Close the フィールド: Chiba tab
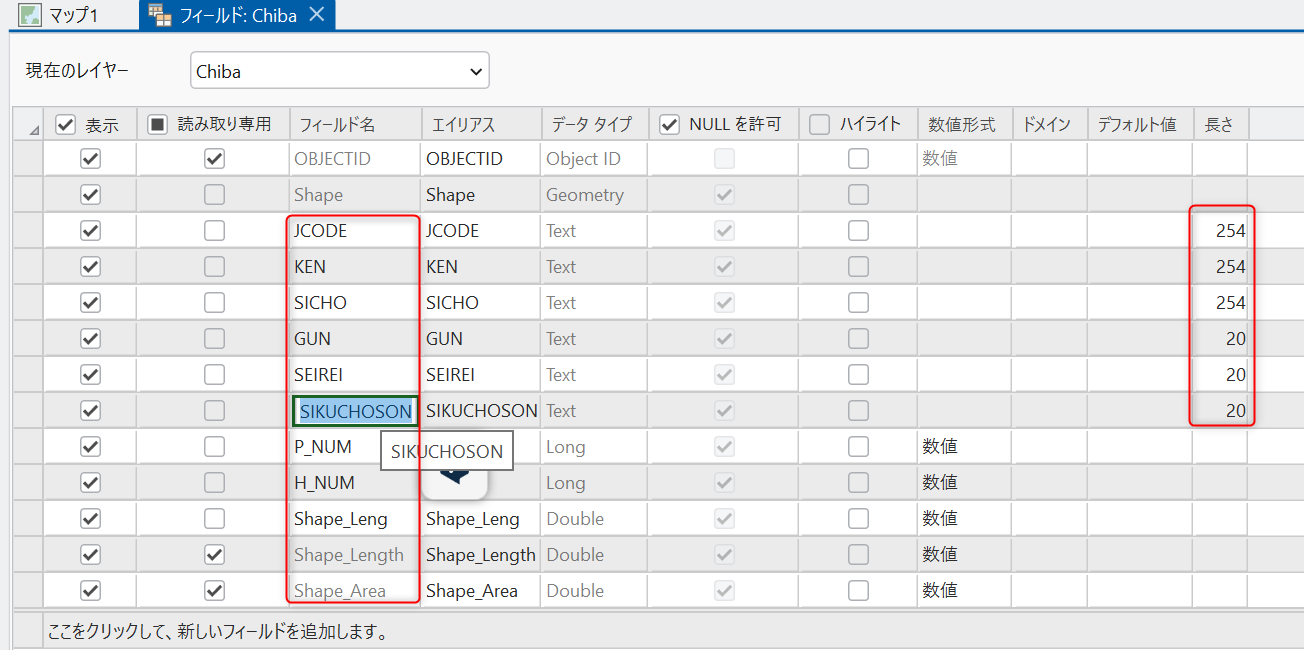 pyautogui.click(x=317, y=15)
